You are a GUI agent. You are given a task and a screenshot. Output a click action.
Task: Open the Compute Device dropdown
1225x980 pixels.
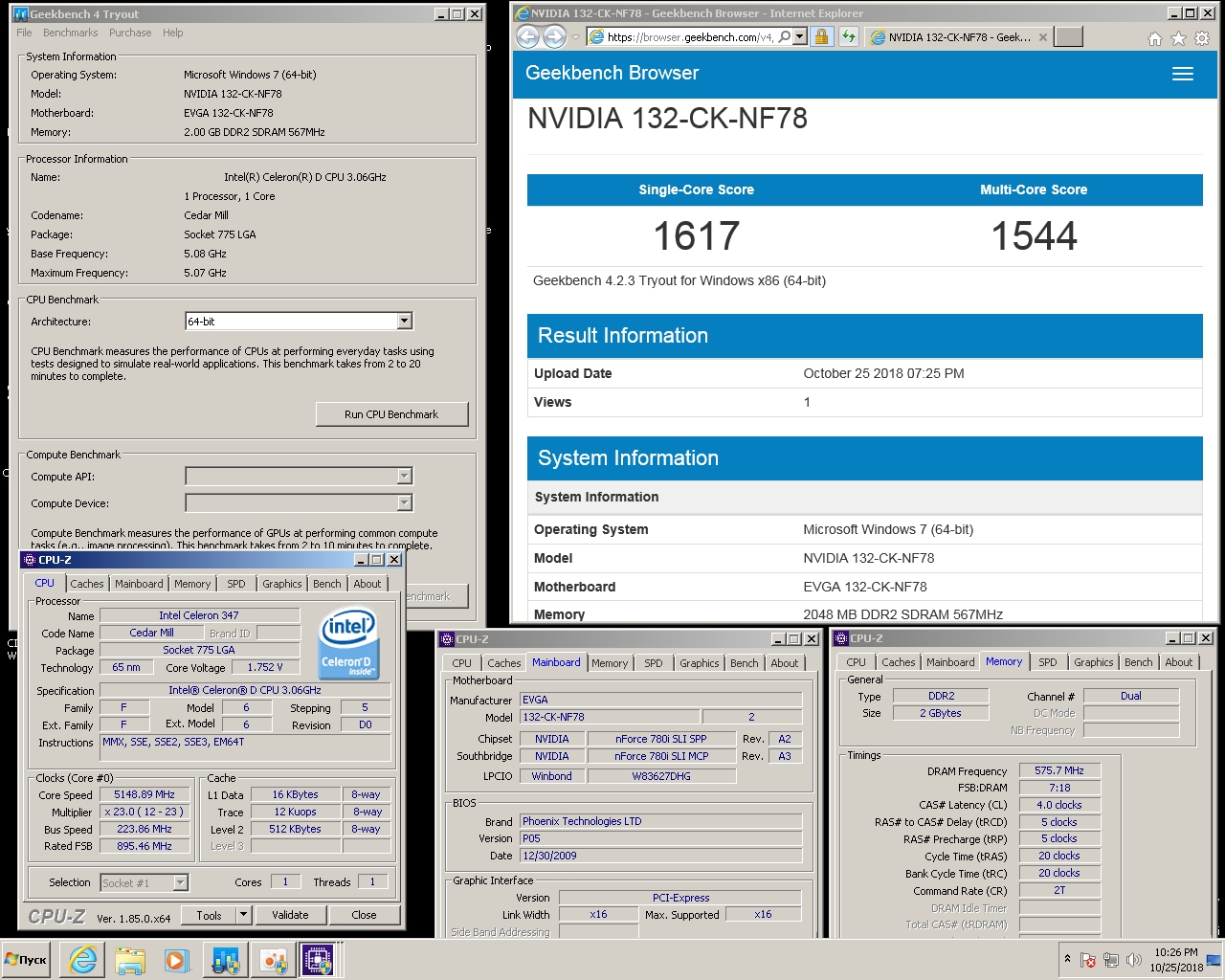pos(299,503)
